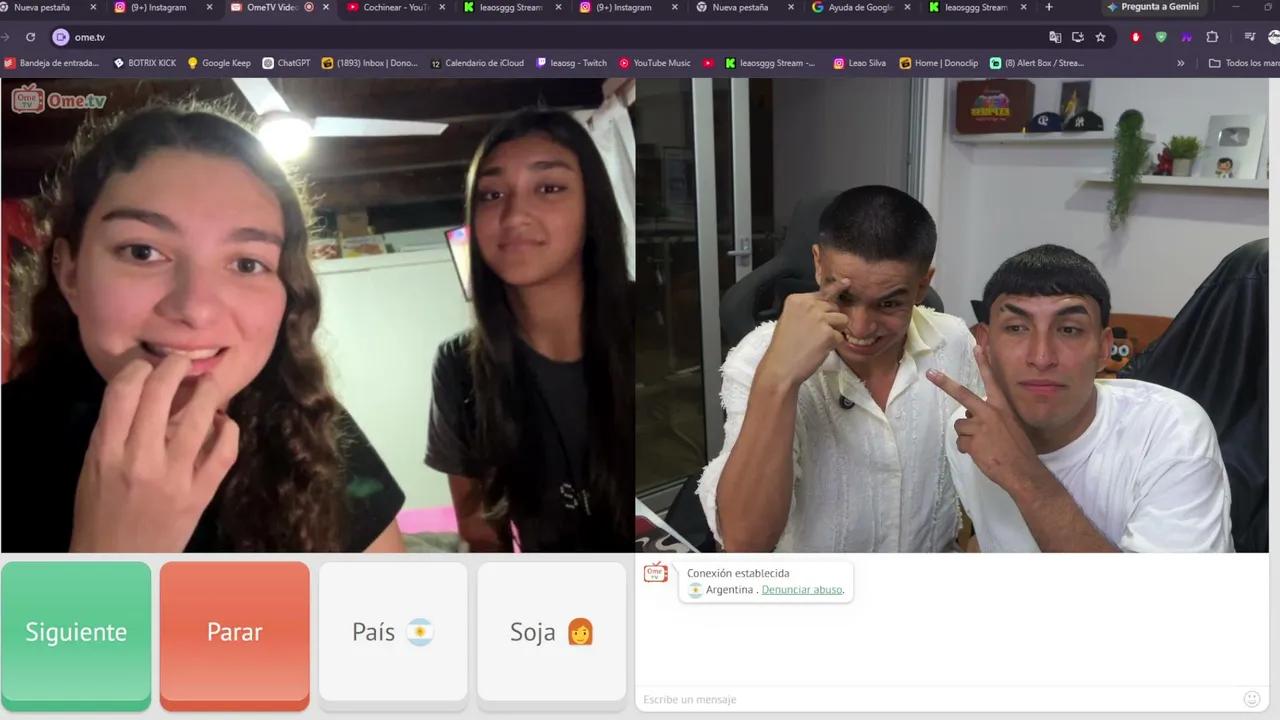The height and width of the screenshot is (720, 1280).
Task: Open the emoji picker in chat
Action: tap(1252, 699)
